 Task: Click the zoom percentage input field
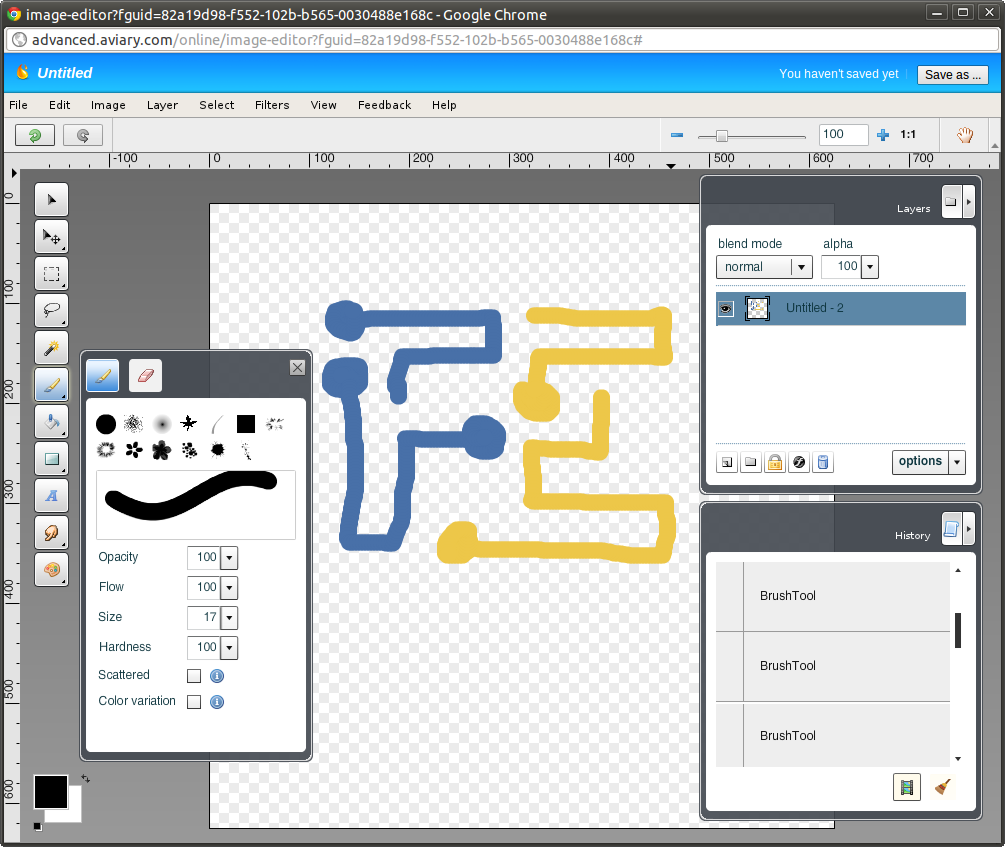coord(842,135)
